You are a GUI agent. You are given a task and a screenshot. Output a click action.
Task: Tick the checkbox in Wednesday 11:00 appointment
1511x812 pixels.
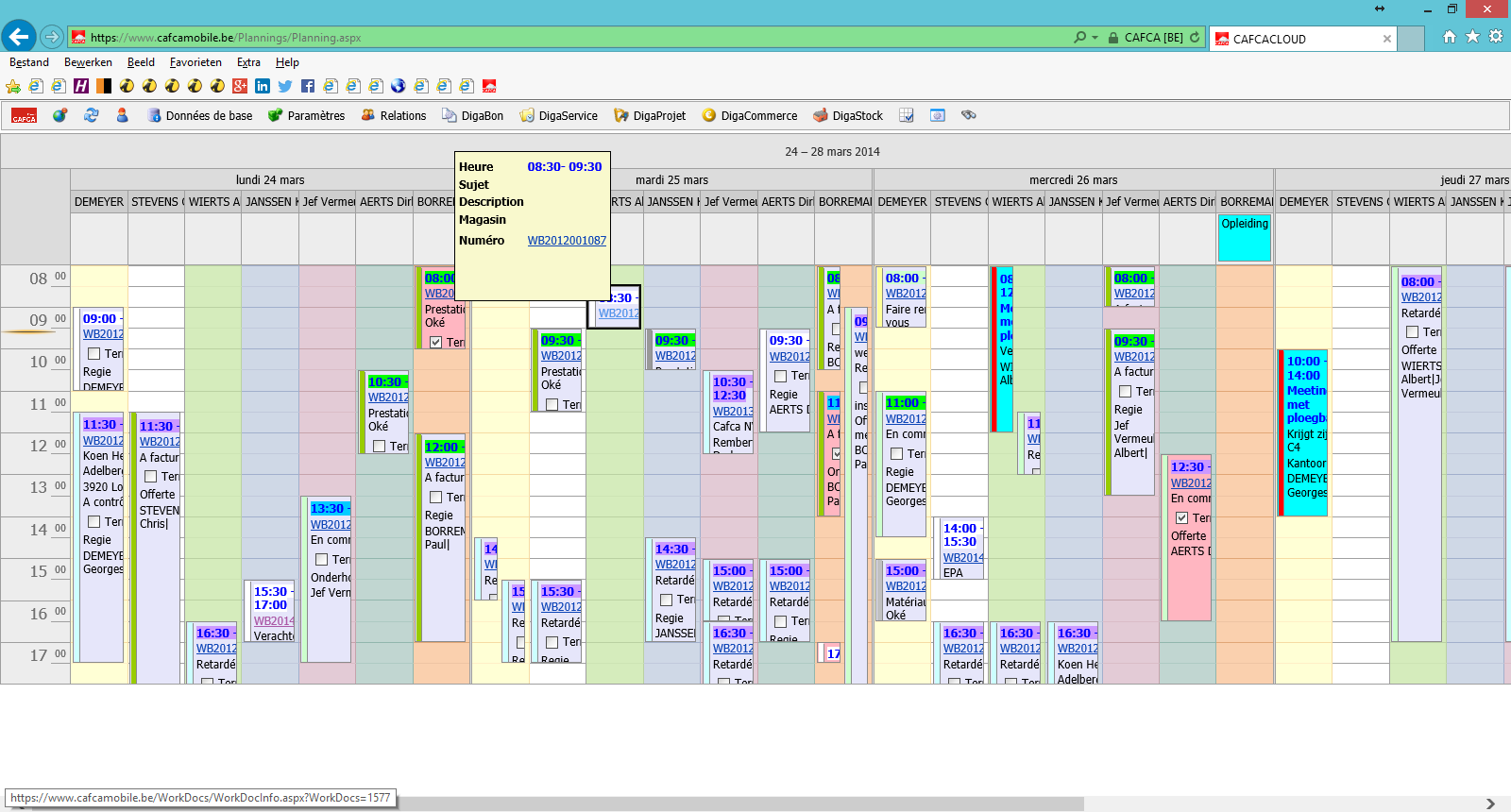pyautogui.click(x=897, y=453)
